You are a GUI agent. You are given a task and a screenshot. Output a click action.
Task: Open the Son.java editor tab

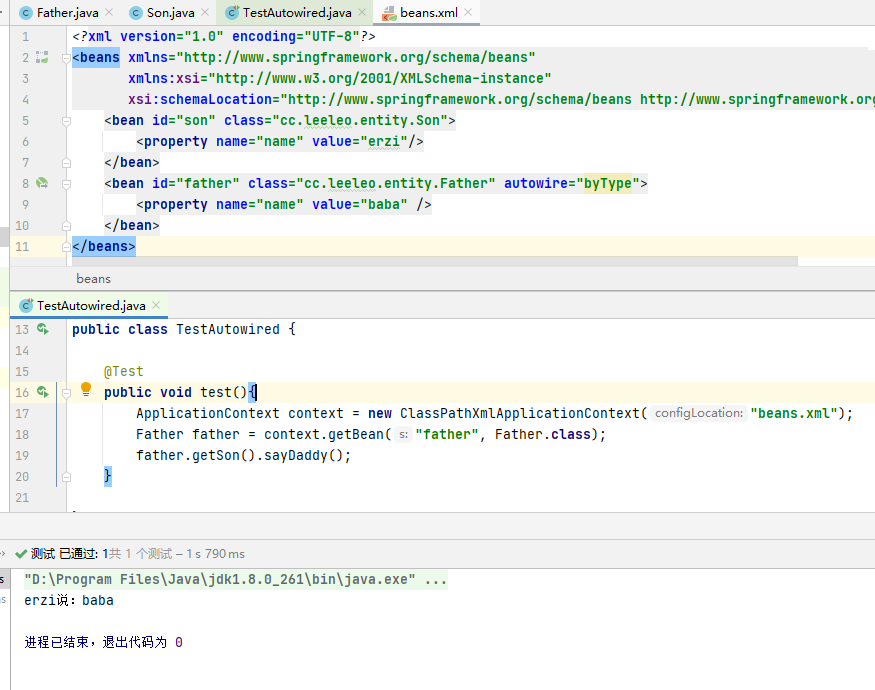(x=170, y=13)
